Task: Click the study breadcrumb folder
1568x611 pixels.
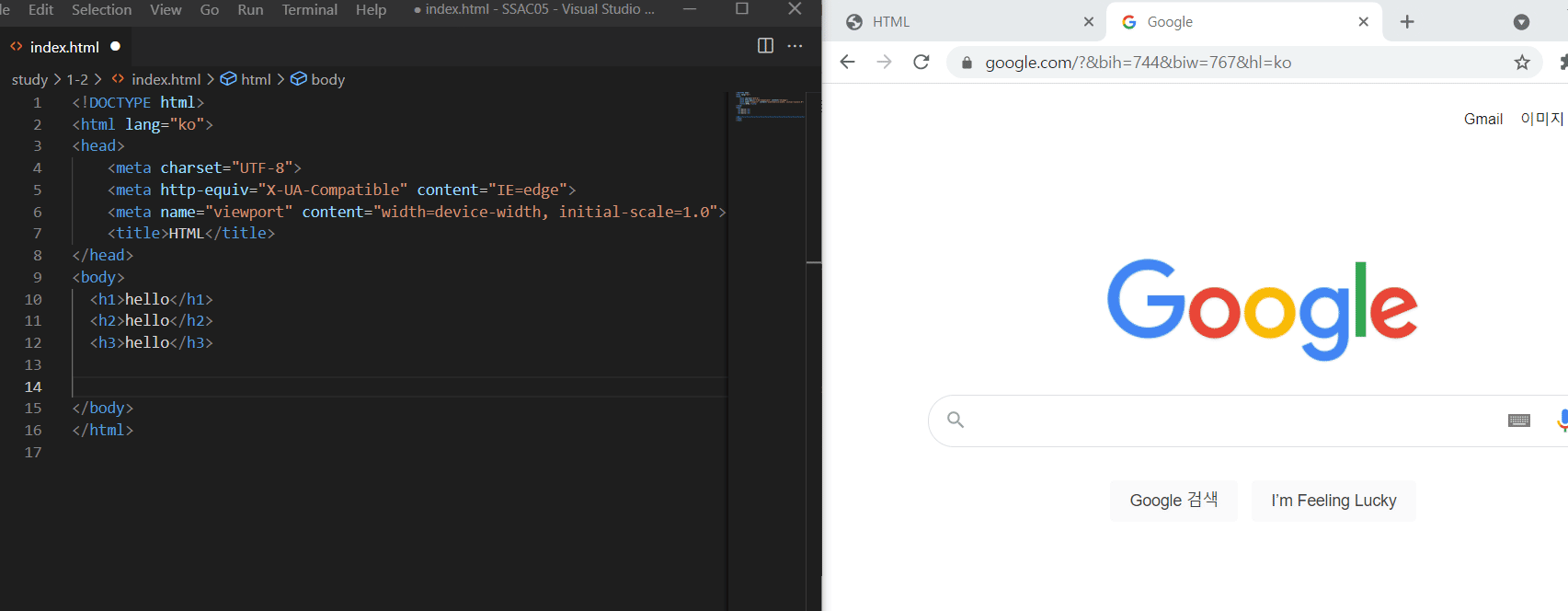Action: 29,79
